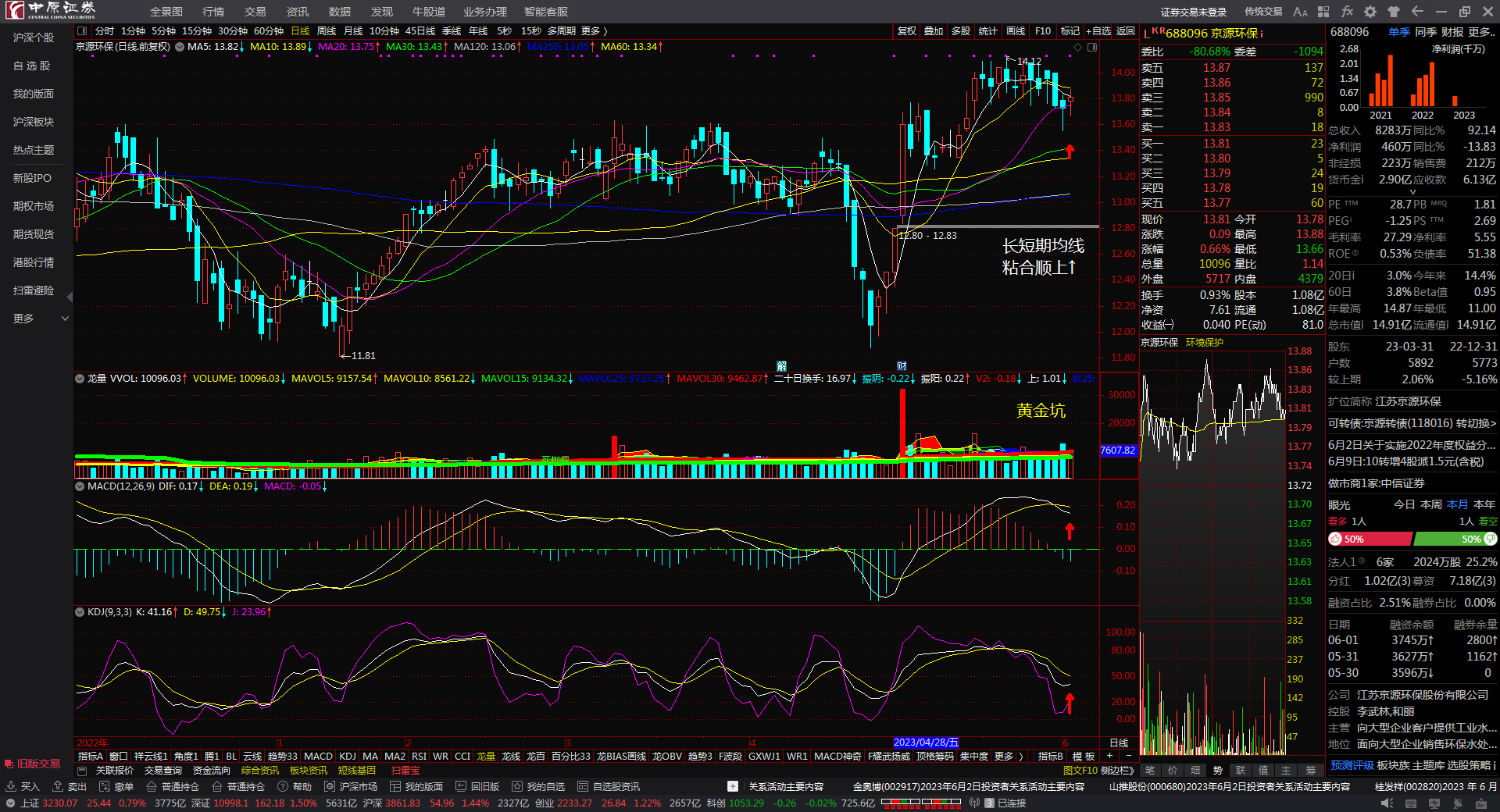The height and width of the screenshot is (812, 1500).
Task: Switch to the 60分钟 period tab
Action: [x=269, y=31]
